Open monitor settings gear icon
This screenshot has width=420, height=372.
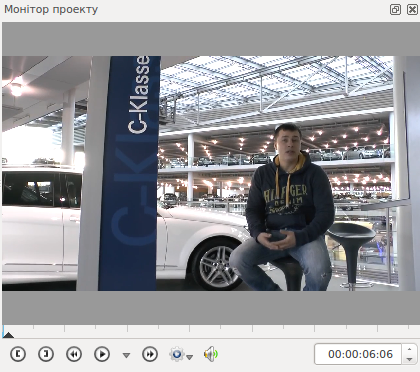pos(177,354)
